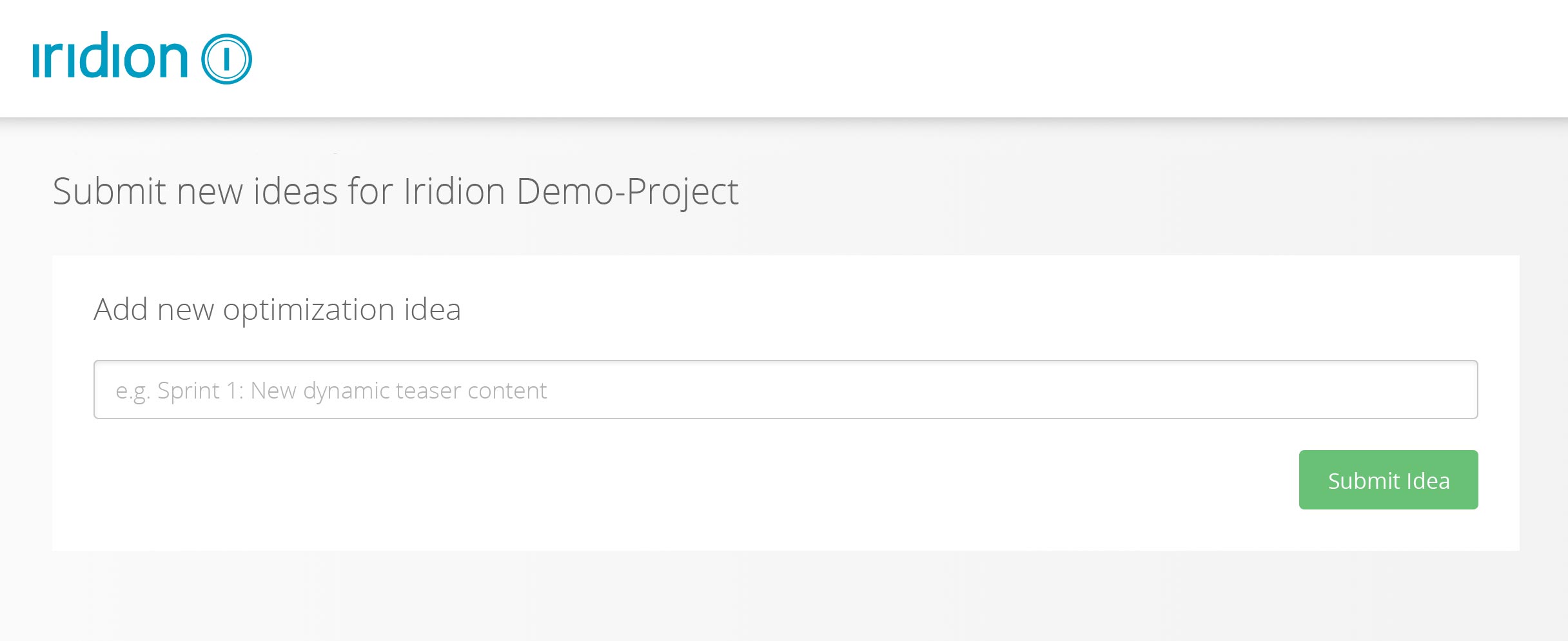1568x641 pixels.
Task: Click the green Submit Idea button
Action: click(1388, 480)
